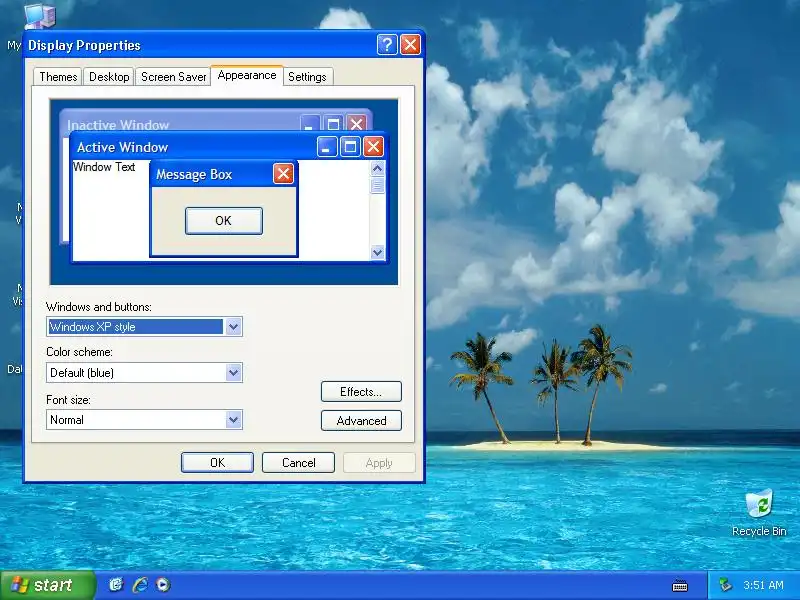Expand the Color scheme dropdown arrow

[233, 372]
